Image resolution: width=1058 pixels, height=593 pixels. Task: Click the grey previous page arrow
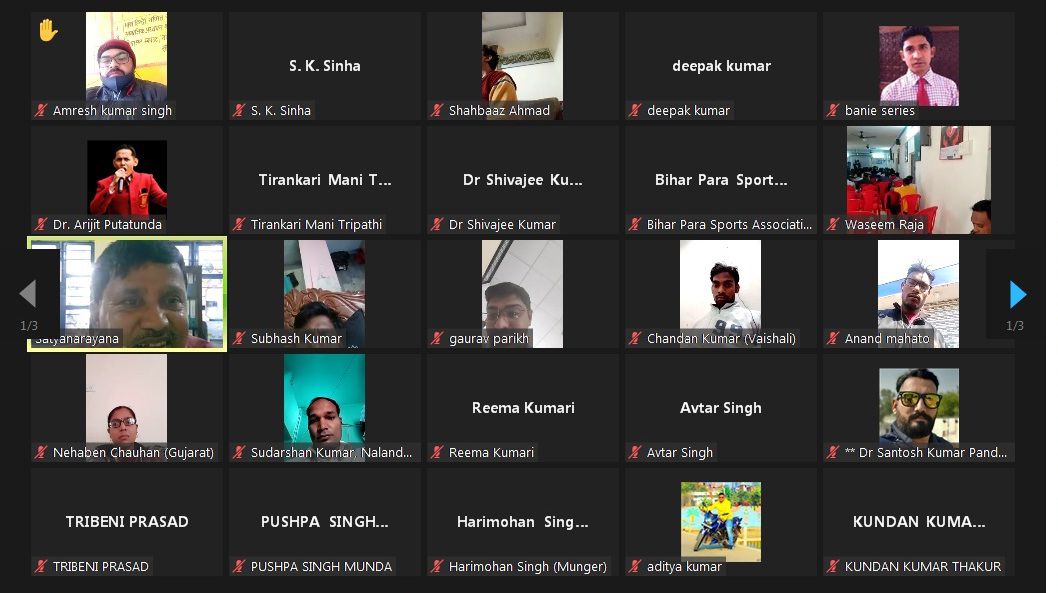28,294
